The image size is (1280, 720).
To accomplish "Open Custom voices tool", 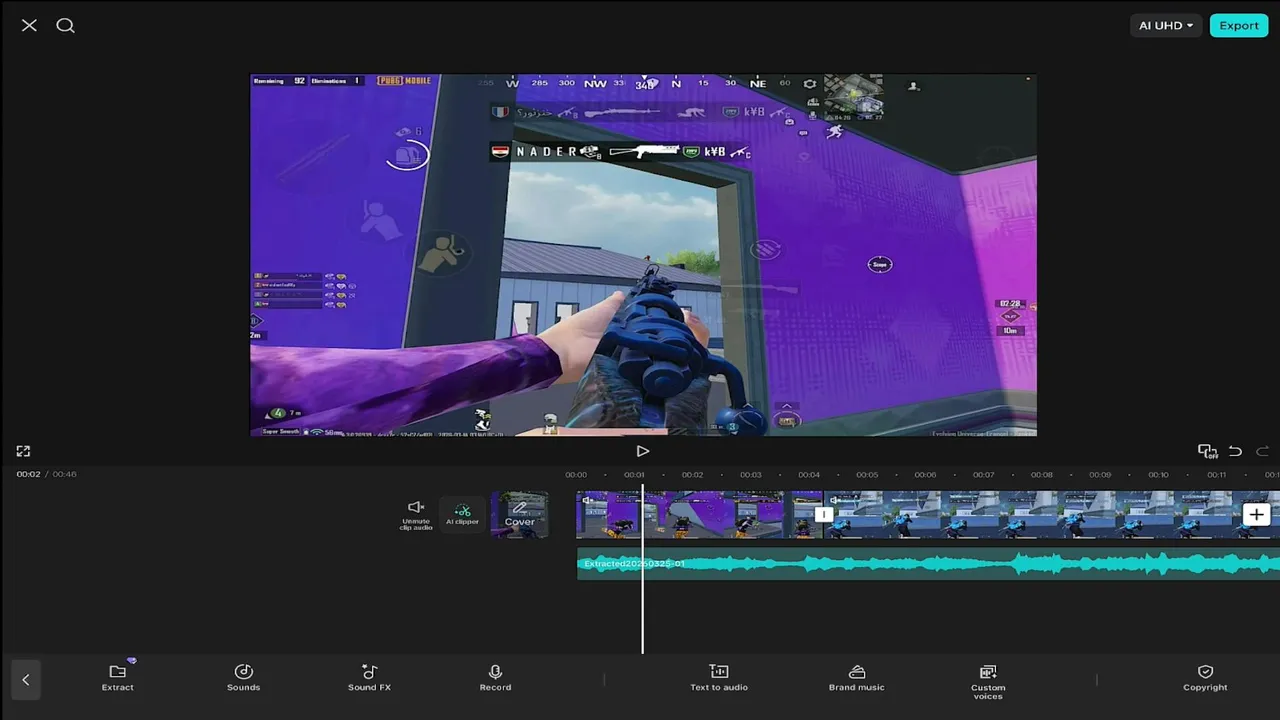I will point(988,681).
